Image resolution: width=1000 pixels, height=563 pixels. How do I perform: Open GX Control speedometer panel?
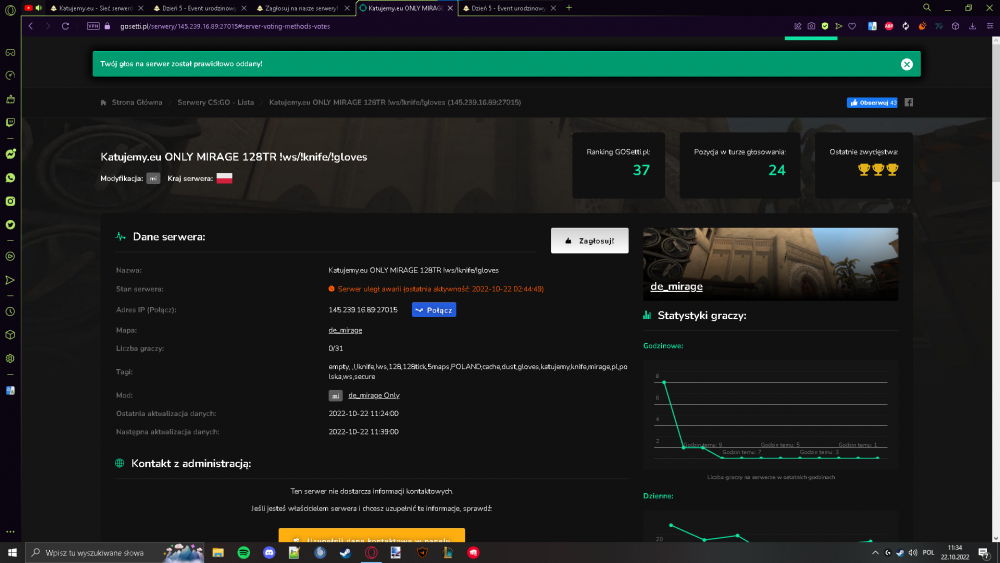[10, 76]
